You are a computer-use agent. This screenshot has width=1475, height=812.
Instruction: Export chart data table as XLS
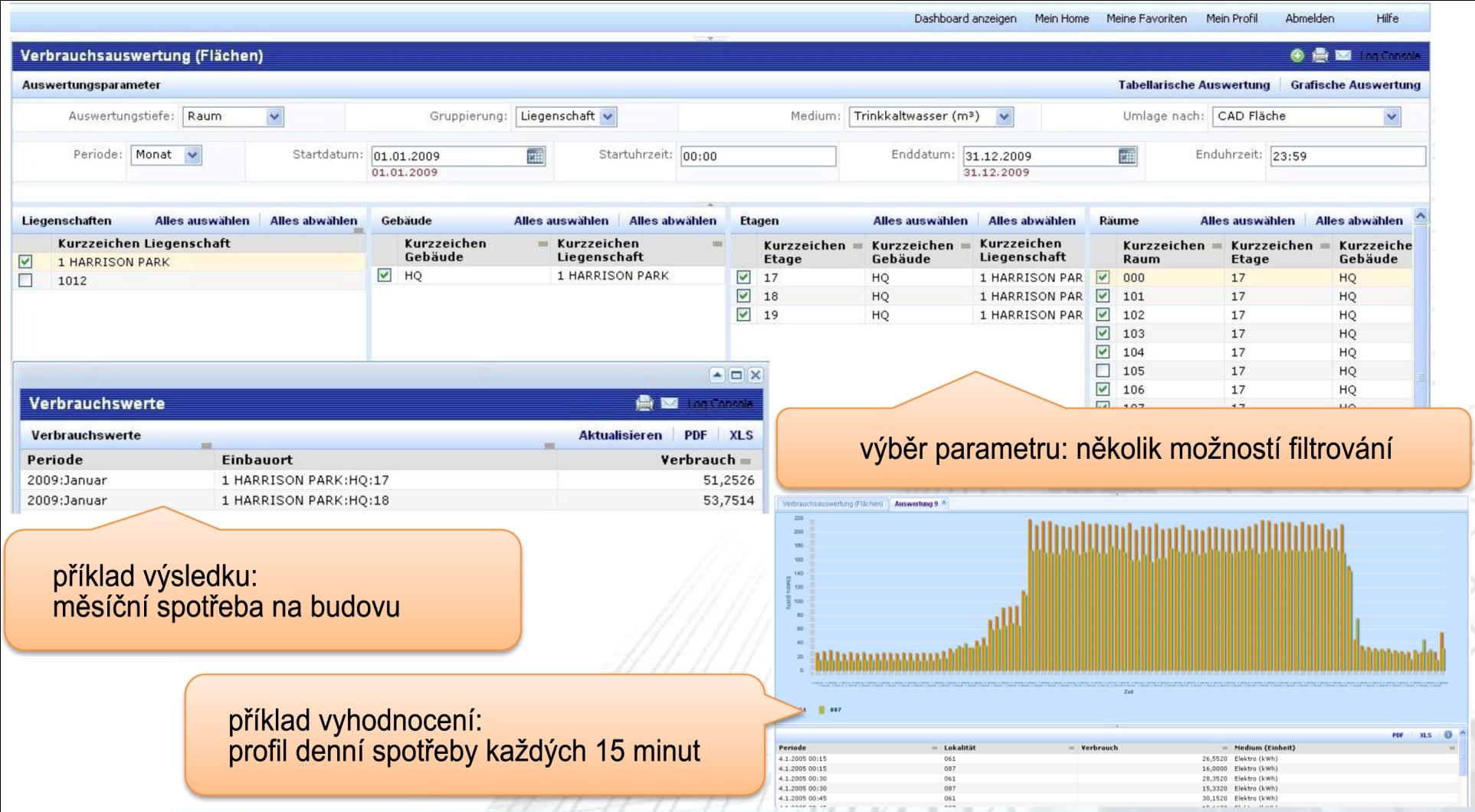pos(1425,735)
